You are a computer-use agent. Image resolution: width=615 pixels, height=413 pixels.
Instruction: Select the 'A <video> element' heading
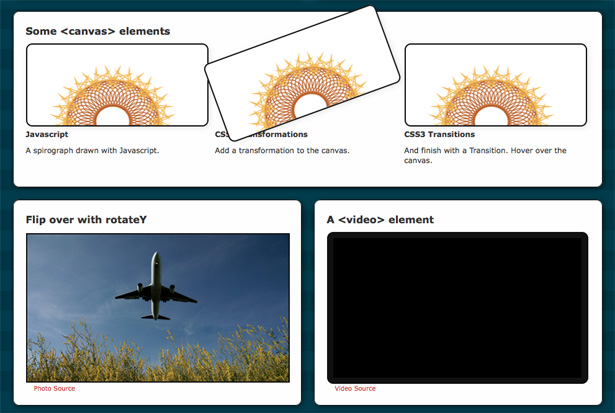[380, 219]
